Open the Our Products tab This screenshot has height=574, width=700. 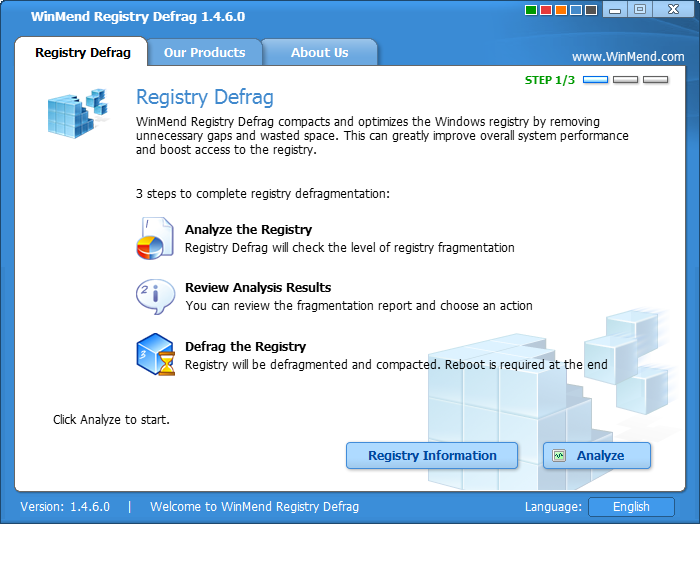coord(204,52)
